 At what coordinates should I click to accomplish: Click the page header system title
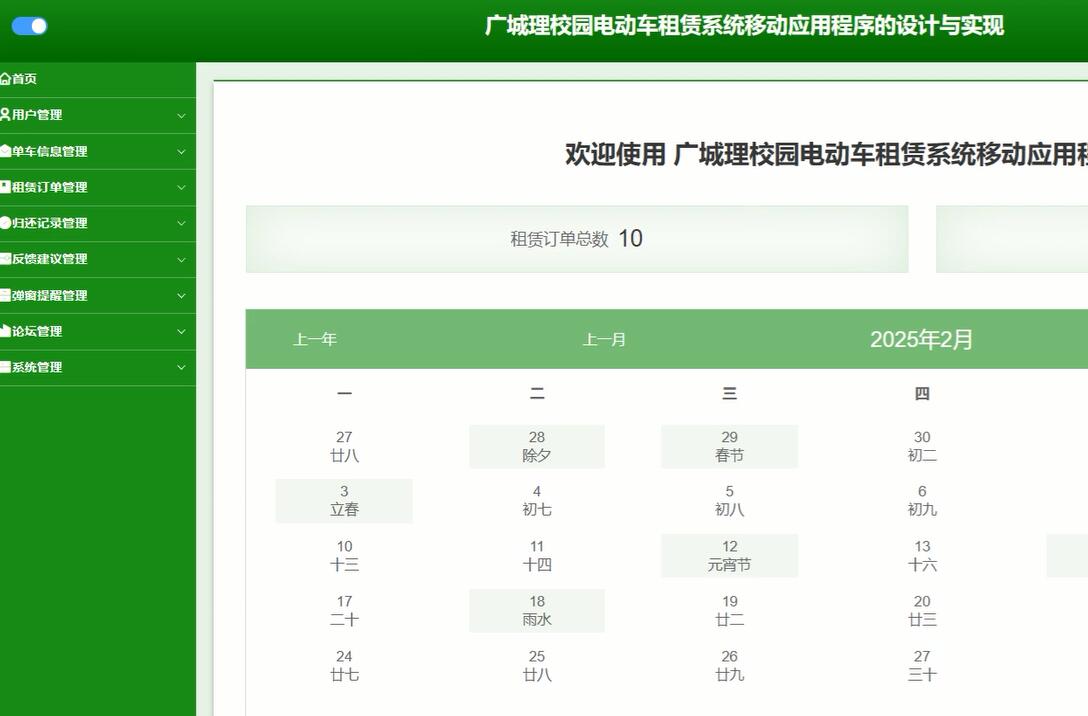tap(745, 26)
